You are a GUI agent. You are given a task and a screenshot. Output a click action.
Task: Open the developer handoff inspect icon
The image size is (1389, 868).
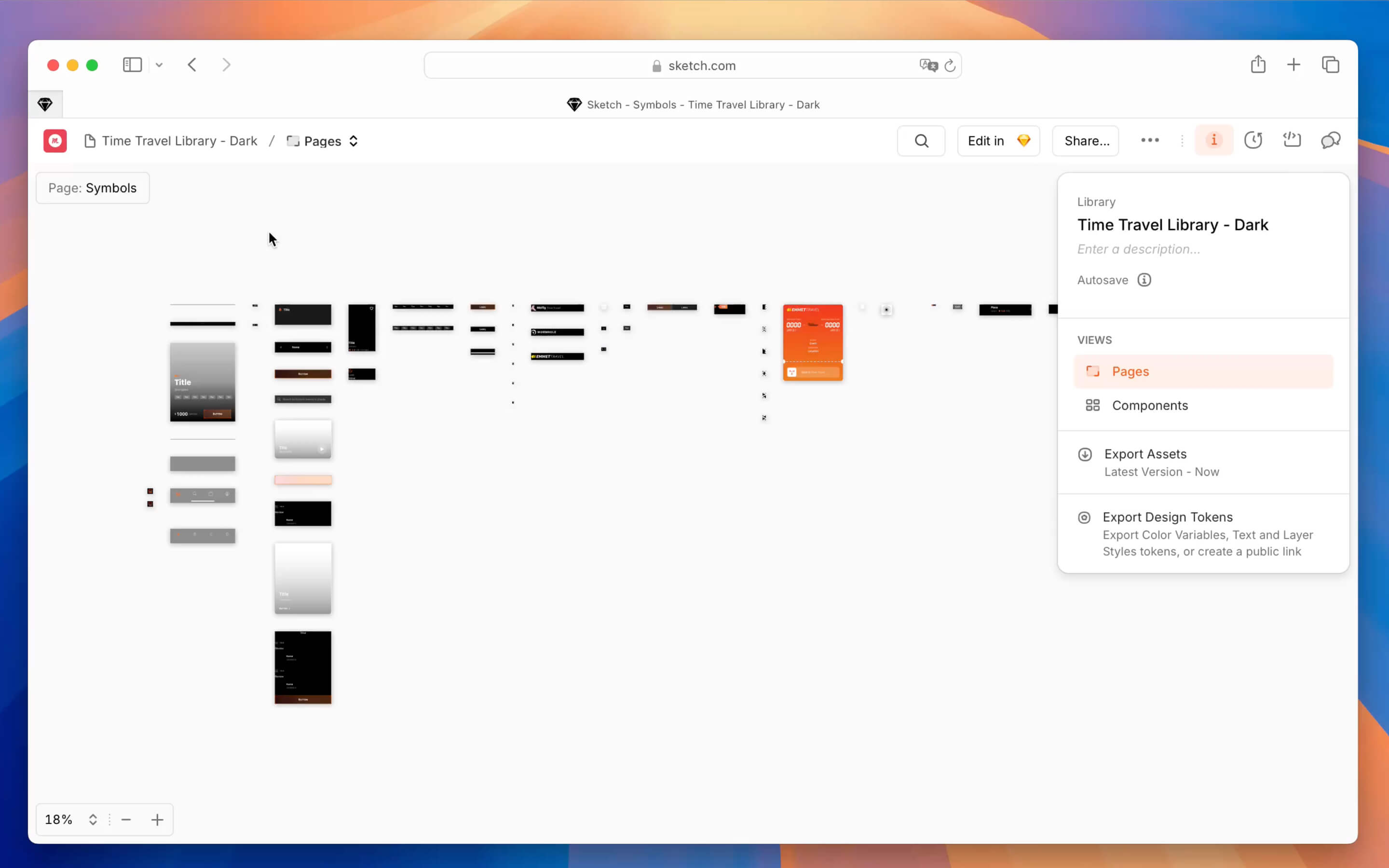(x=1292, y=141)
